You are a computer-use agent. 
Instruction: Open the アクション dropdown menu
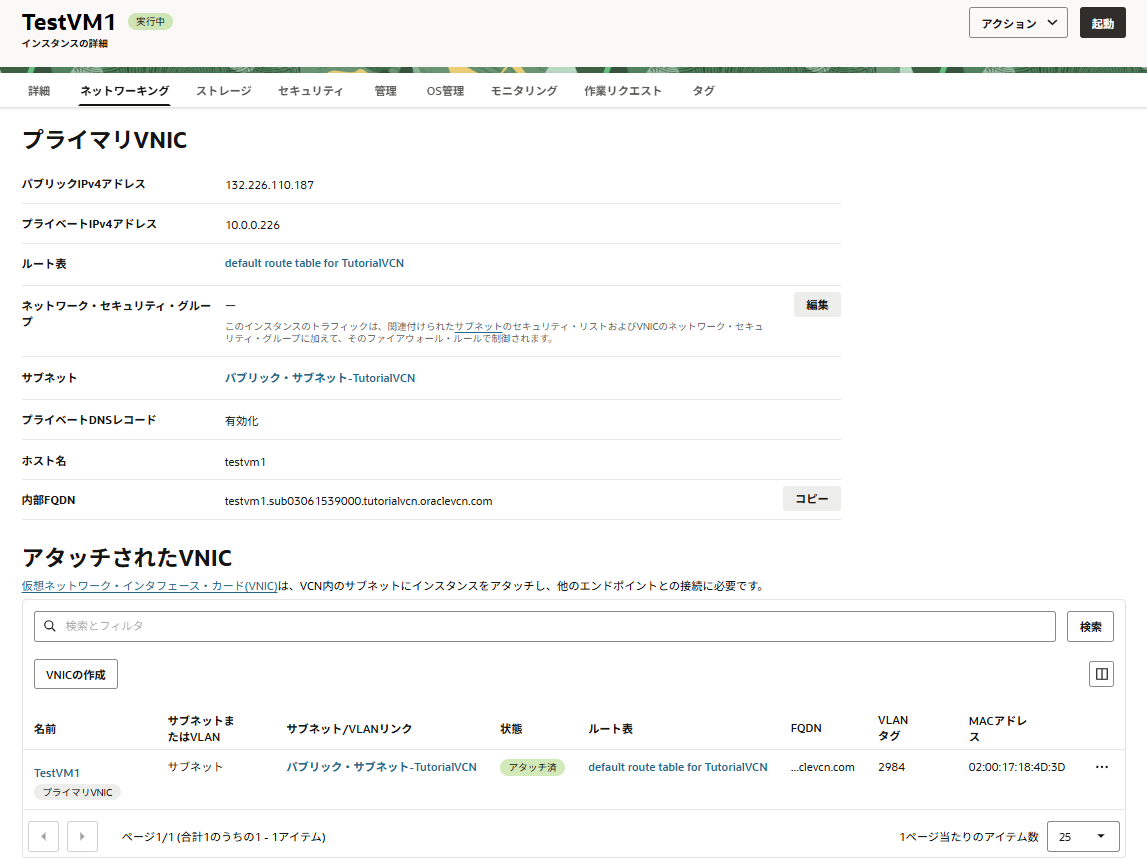point(1018,22)
